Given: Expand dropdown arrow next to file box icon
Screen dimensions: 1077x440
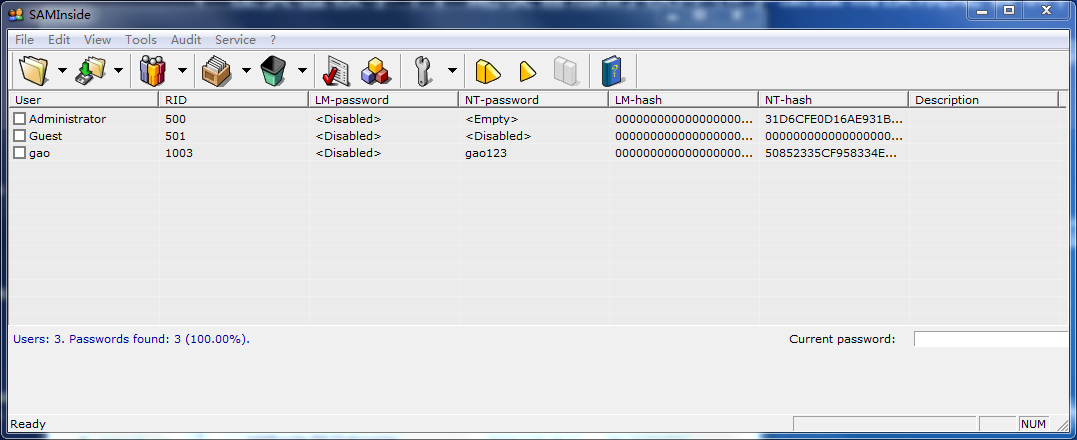Looking at the screenshot, I should 246,70.
